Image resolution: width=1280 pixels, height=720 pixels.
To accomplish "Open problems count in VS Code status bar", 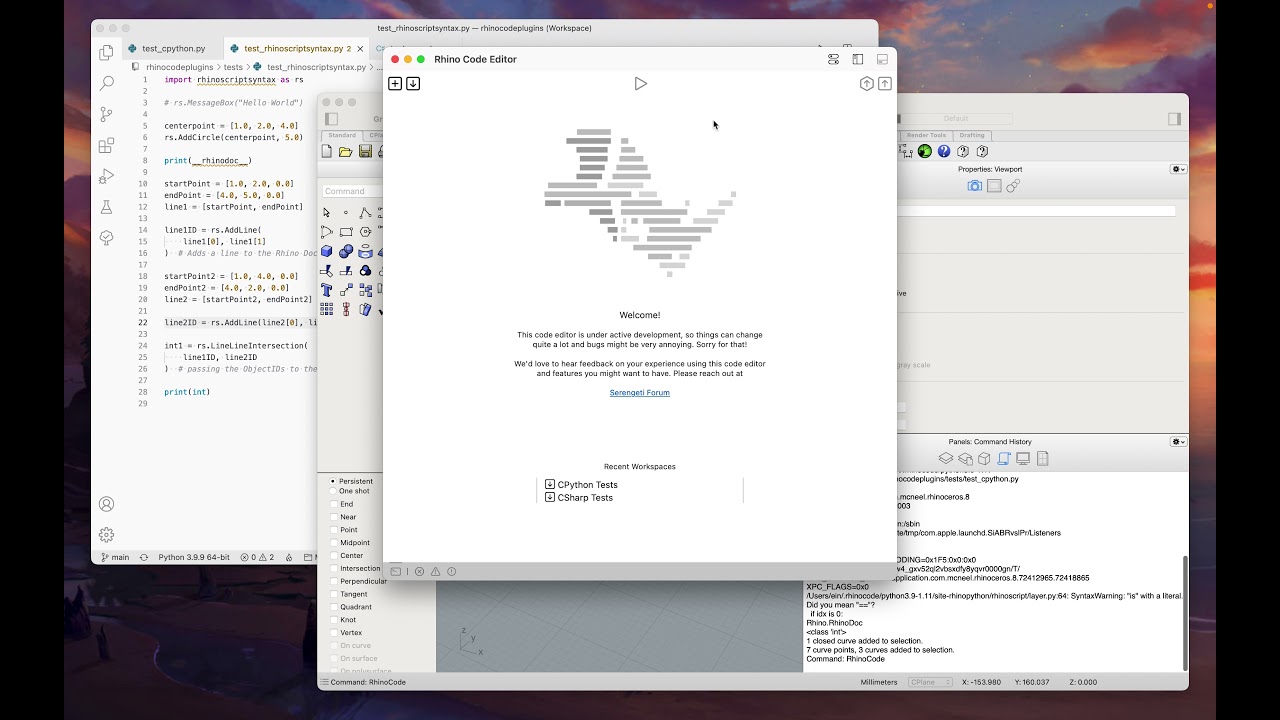I will 258,557.
